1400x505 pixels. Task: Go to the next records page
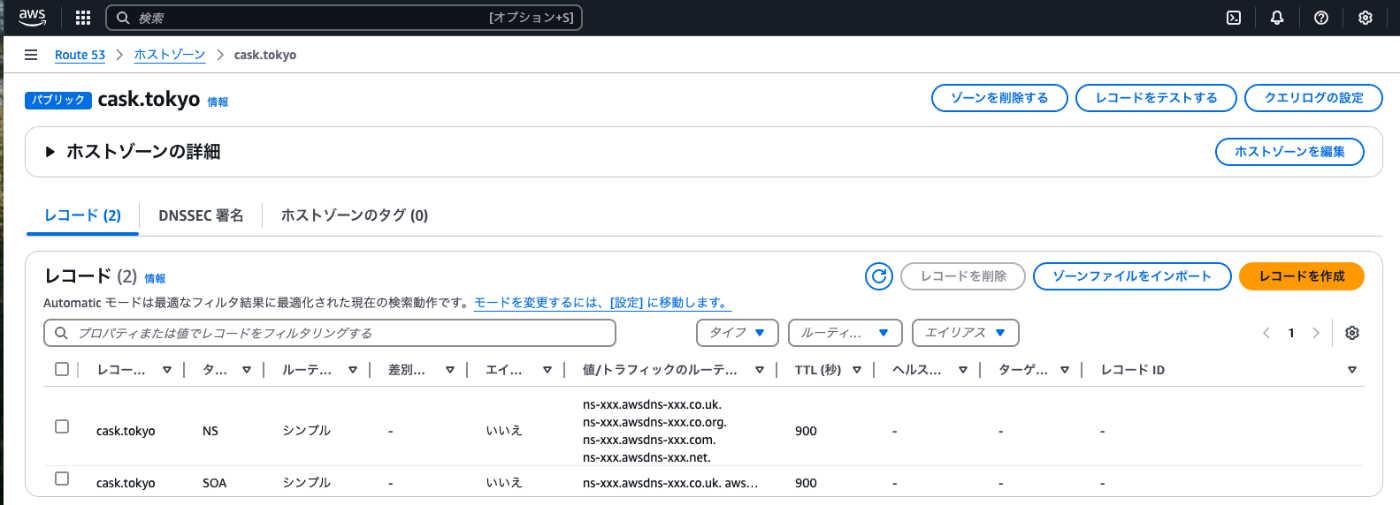click(1316, 333)
